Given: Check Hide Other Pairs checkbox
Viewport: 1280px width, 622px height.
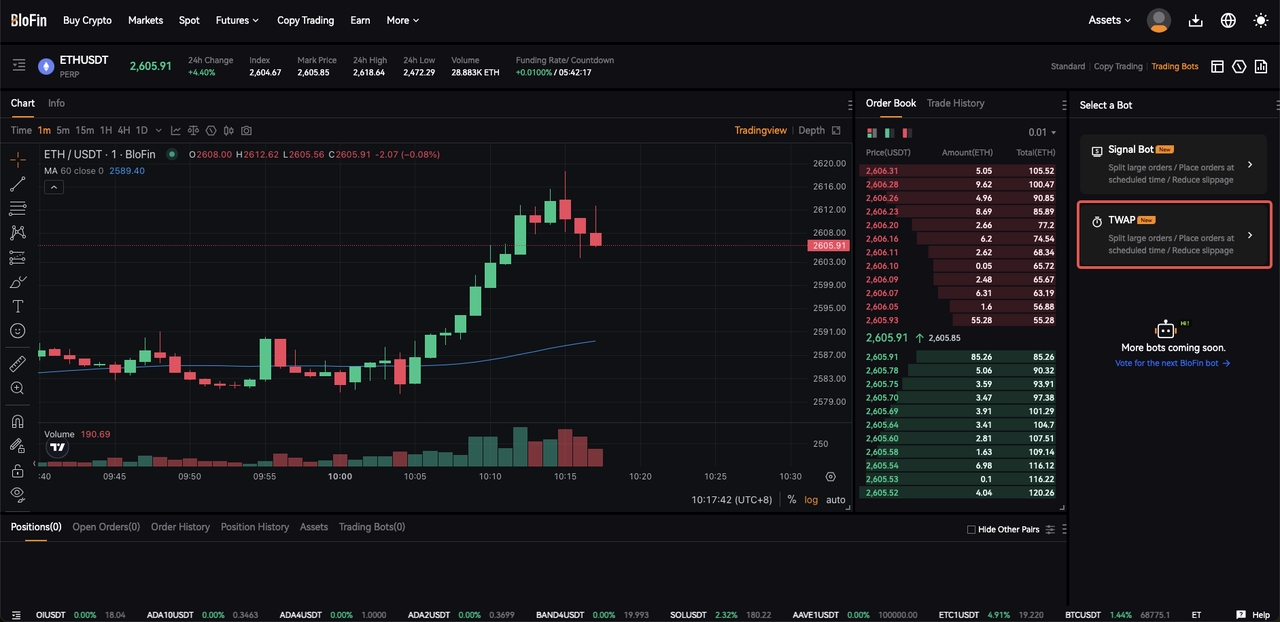Looking at the screenshot, I should pos(971,529).
